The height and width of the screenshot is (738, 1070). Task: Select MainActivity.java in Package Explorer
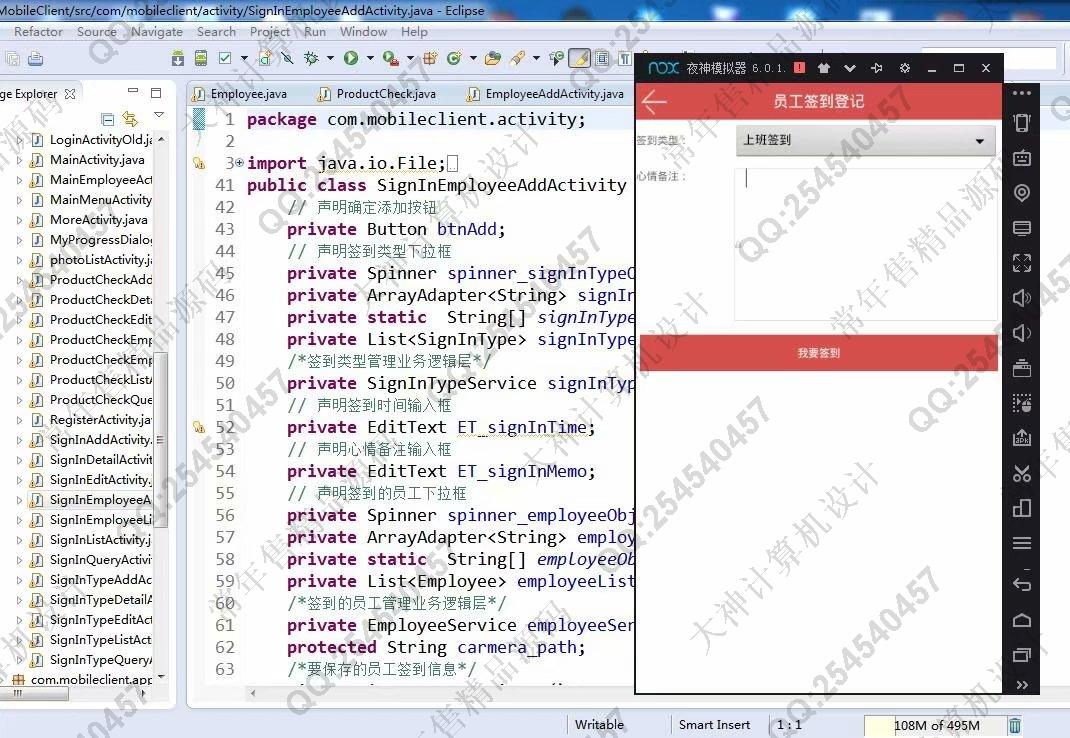click(x=96, y=160)
